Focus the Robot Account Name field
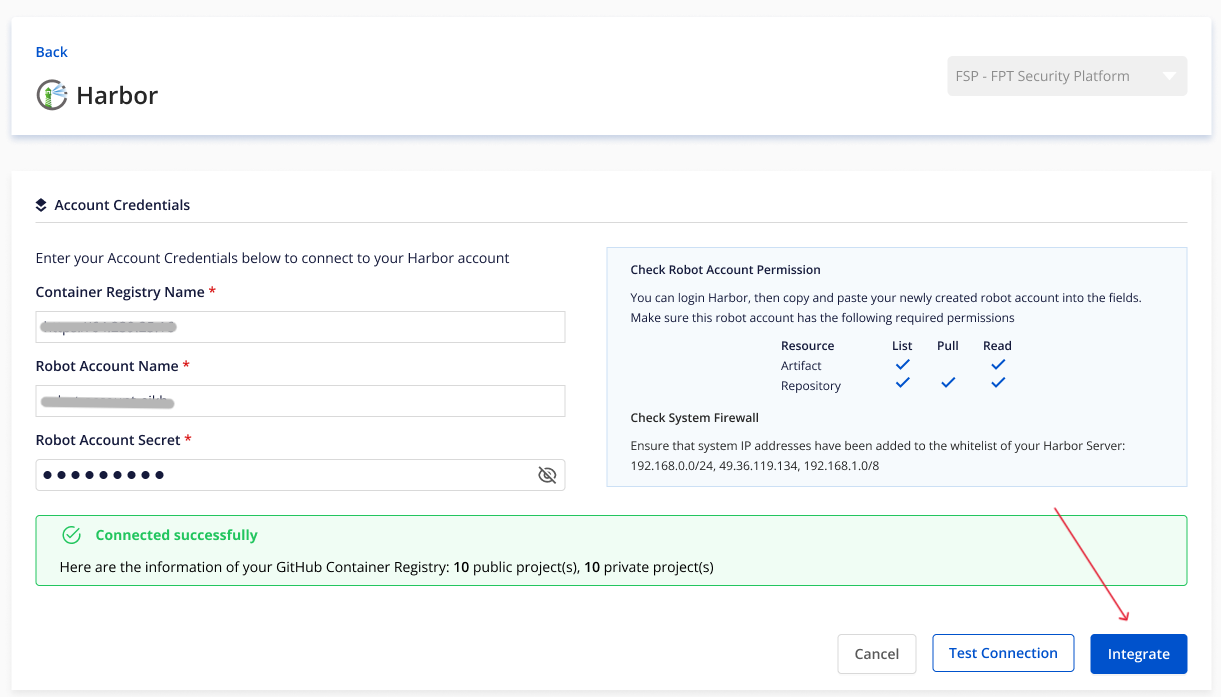This screenshot has height=697, width=1221. click(300, 401)
